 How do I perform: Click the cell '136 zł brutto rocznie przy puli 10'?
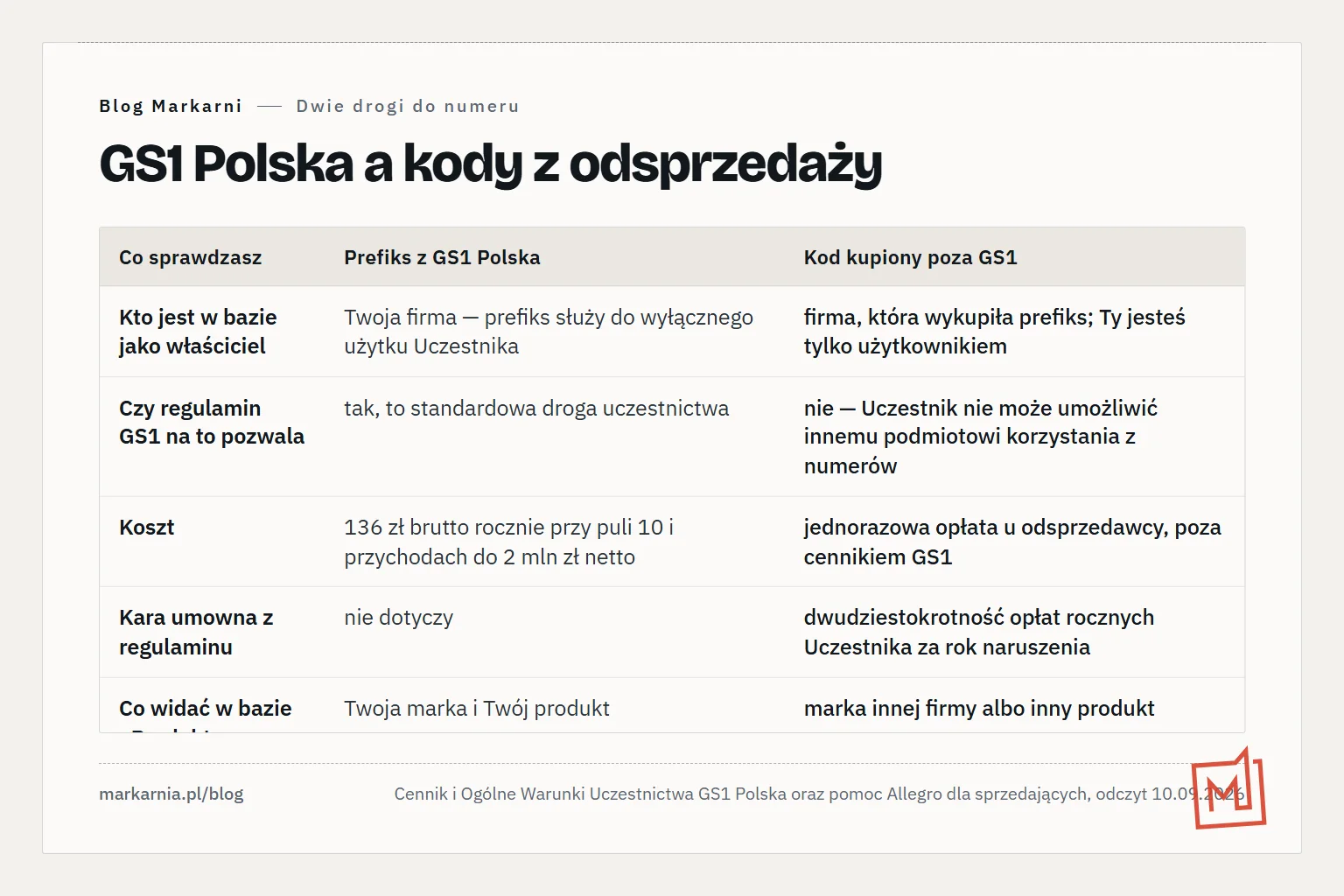509,542
